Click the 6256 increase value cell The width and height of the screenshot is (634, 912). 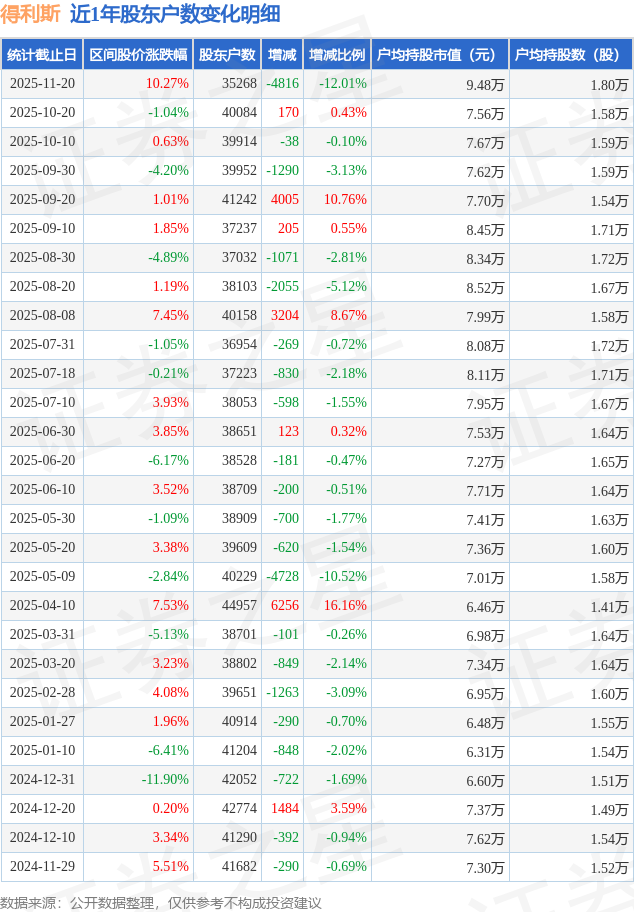pyautogui.click(x=285, y=606)
